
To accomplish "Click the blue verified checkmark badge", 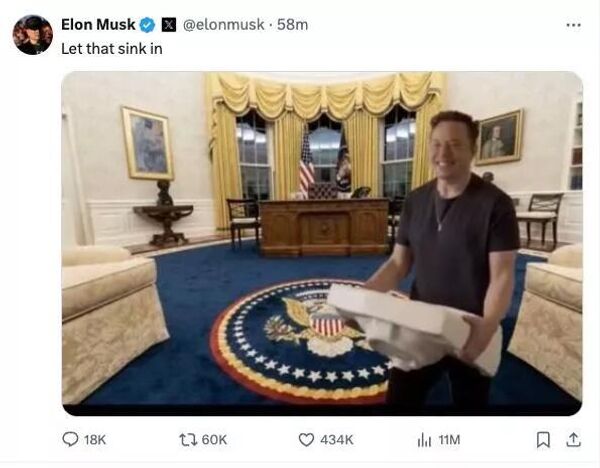I will tap(147, 25).
